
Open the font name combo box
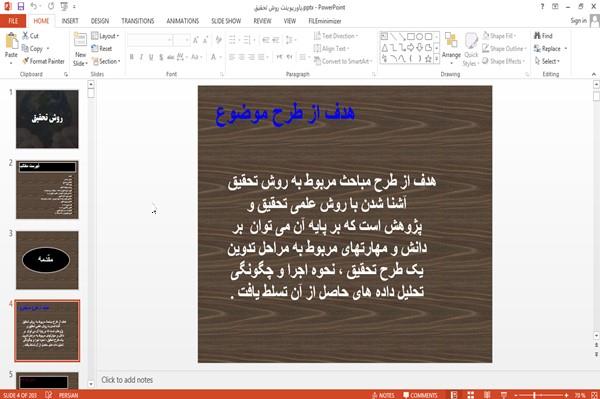pos(150,40)
